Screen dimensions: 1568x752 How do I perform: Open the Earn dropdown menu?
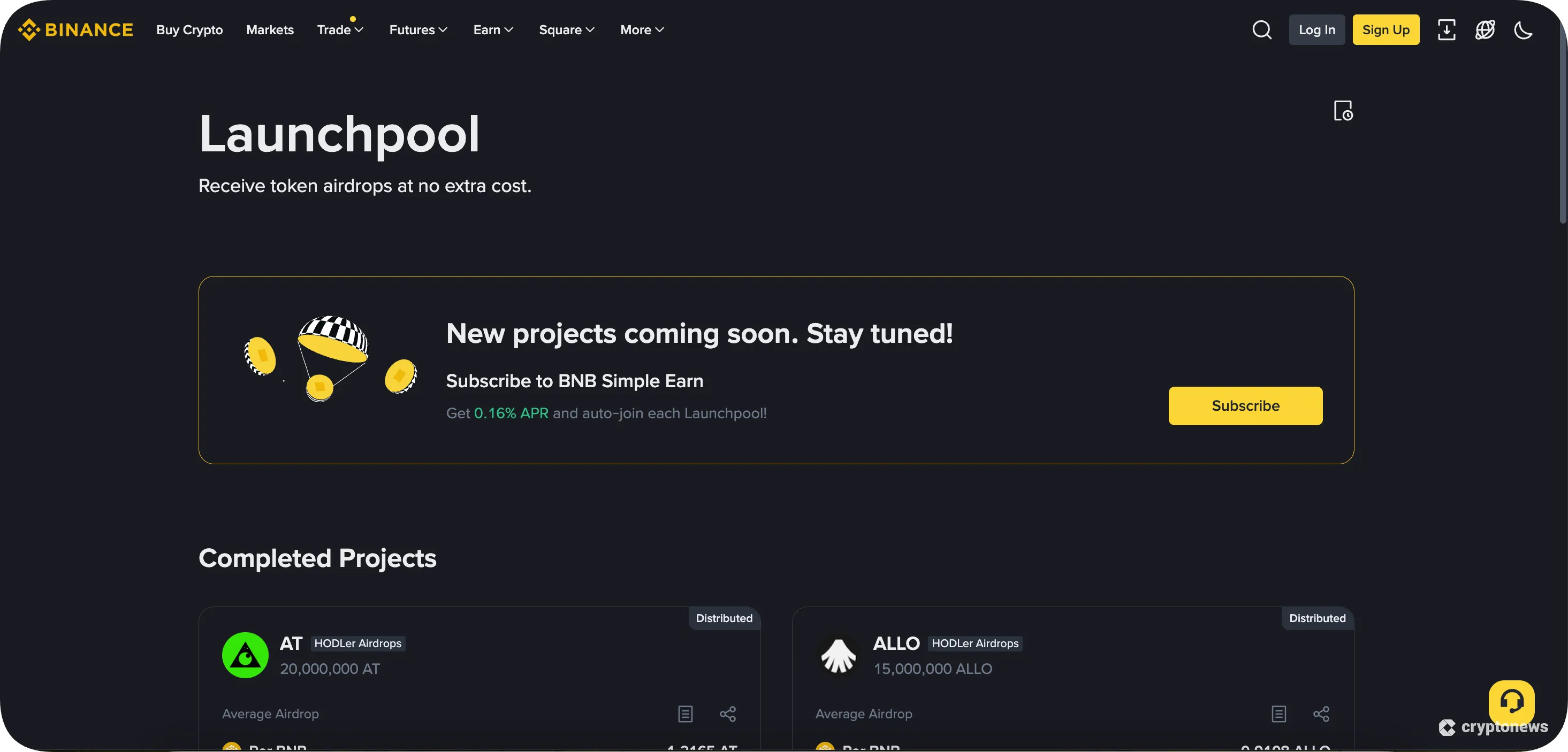[492, 29]
